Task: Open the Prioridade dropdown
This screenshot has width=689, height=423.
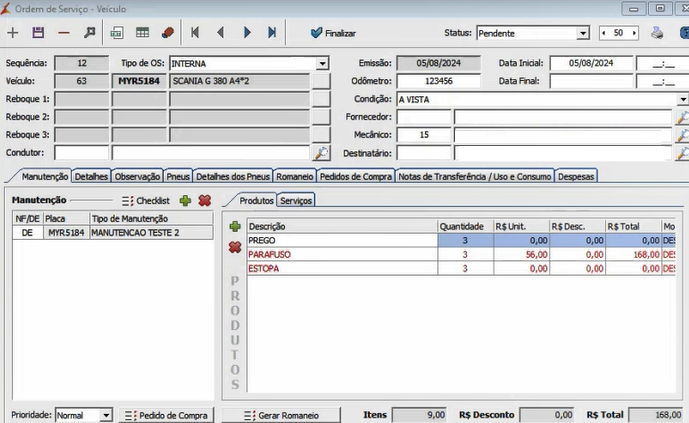Action: point(106,415)
